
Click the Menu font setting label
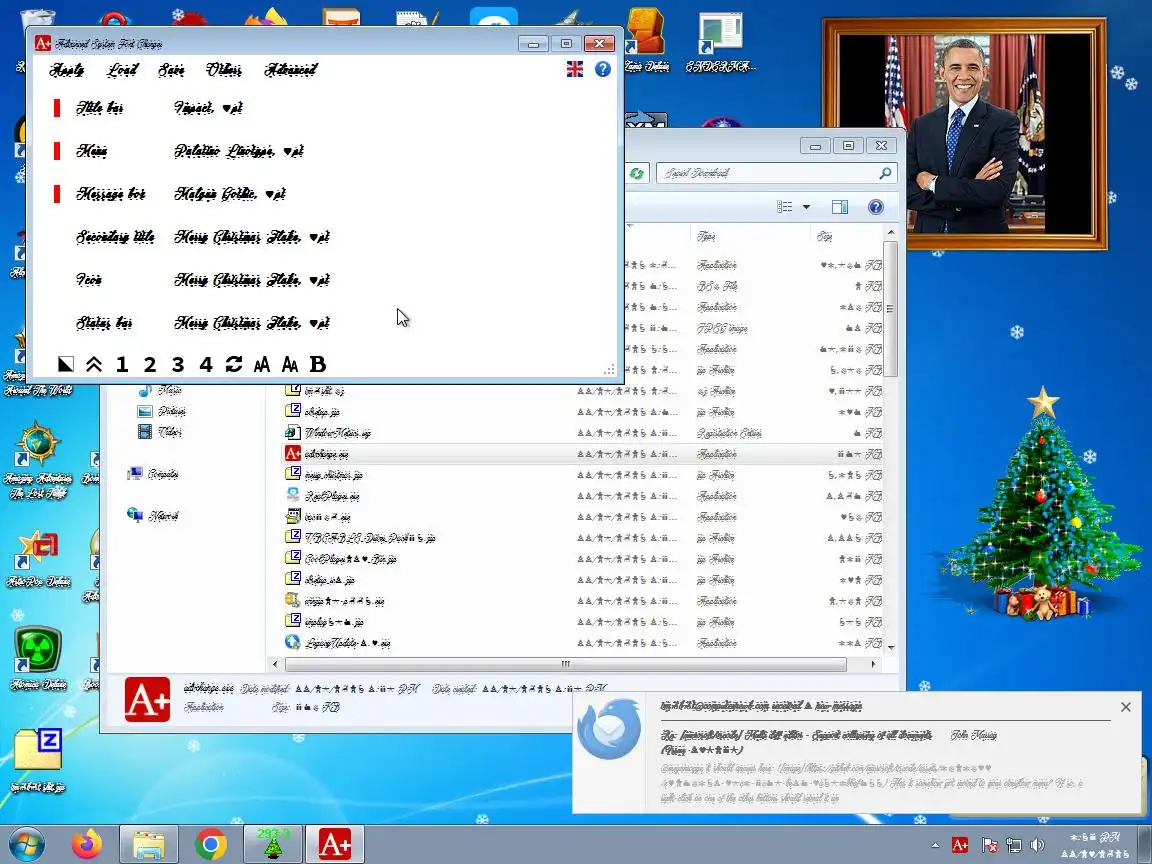coord(92,151)
